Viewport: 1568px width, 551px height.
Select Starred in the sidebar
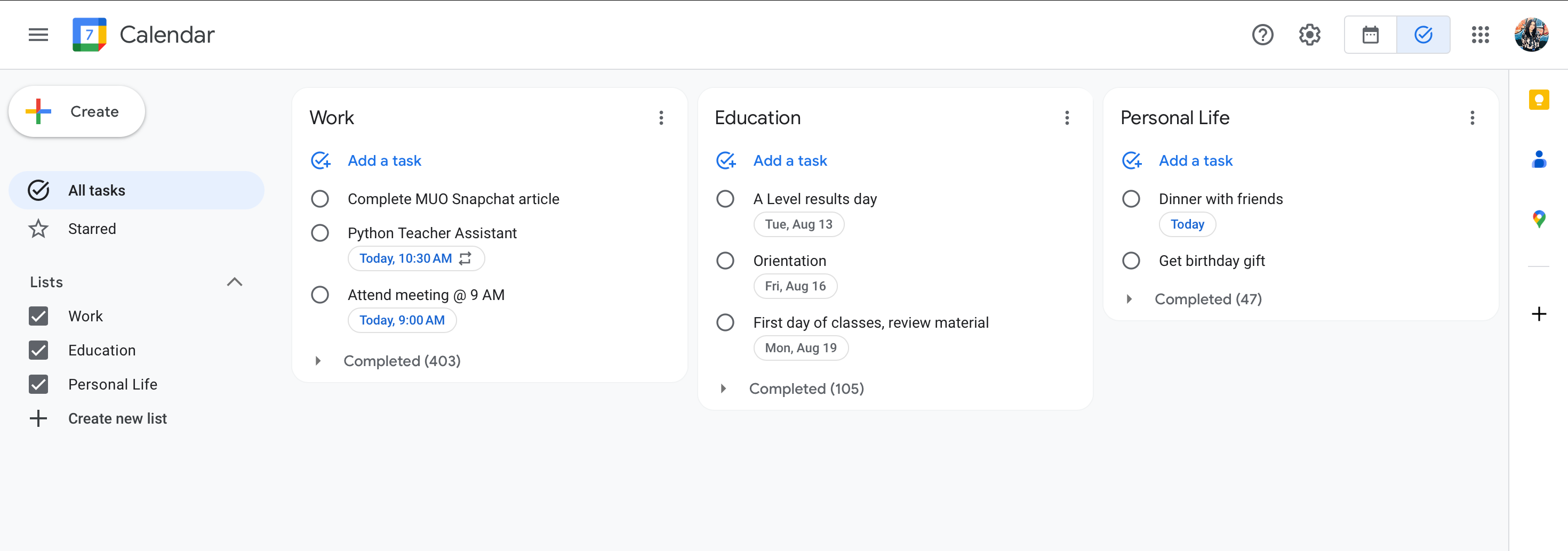click(x=91, y=229)
